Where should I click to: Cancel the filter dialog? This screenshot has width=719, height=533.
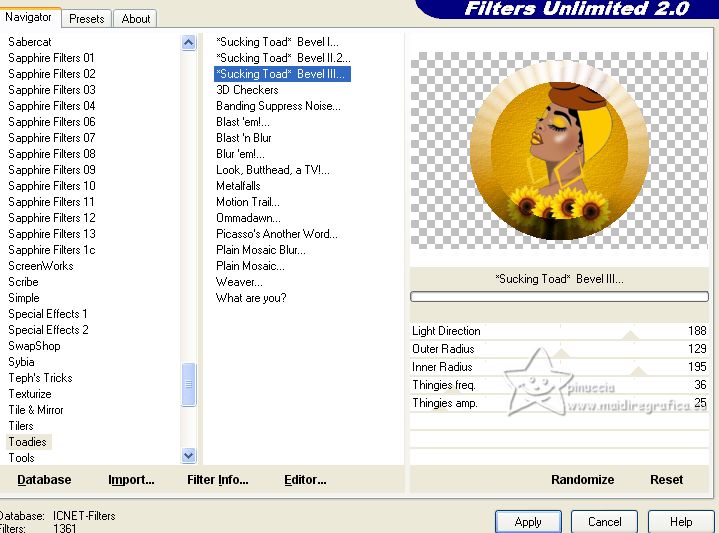coord(604,522)
